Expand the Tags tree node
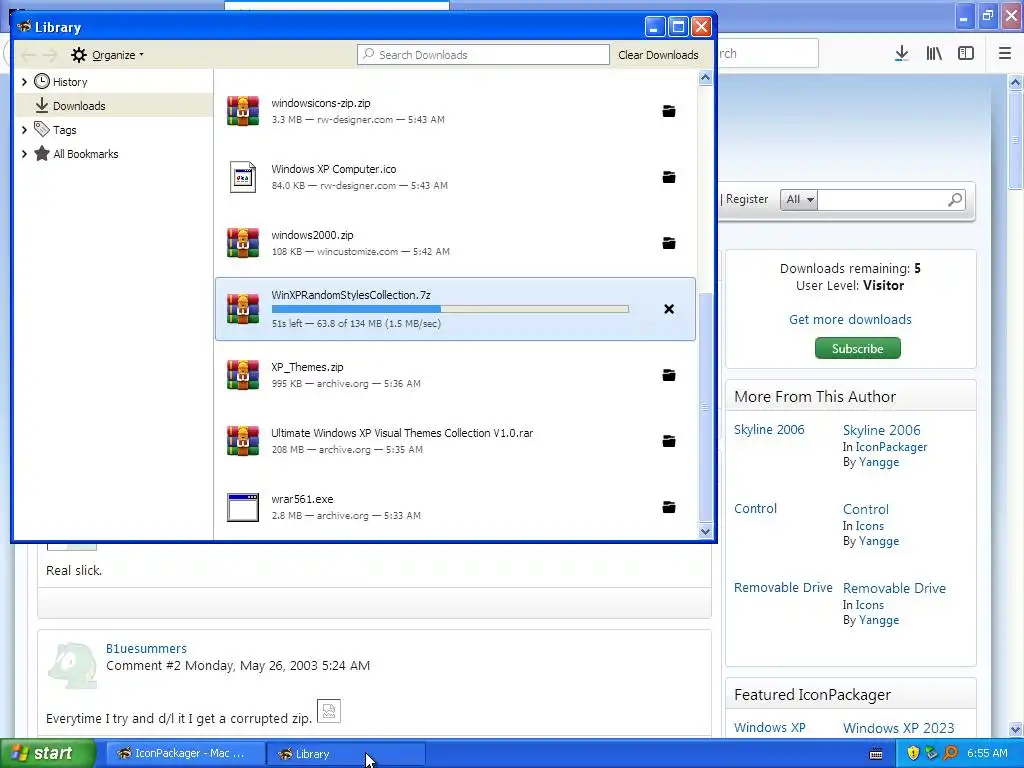Image resolution: width=1024 pixels, height=768 pixels. click(24, 130)
